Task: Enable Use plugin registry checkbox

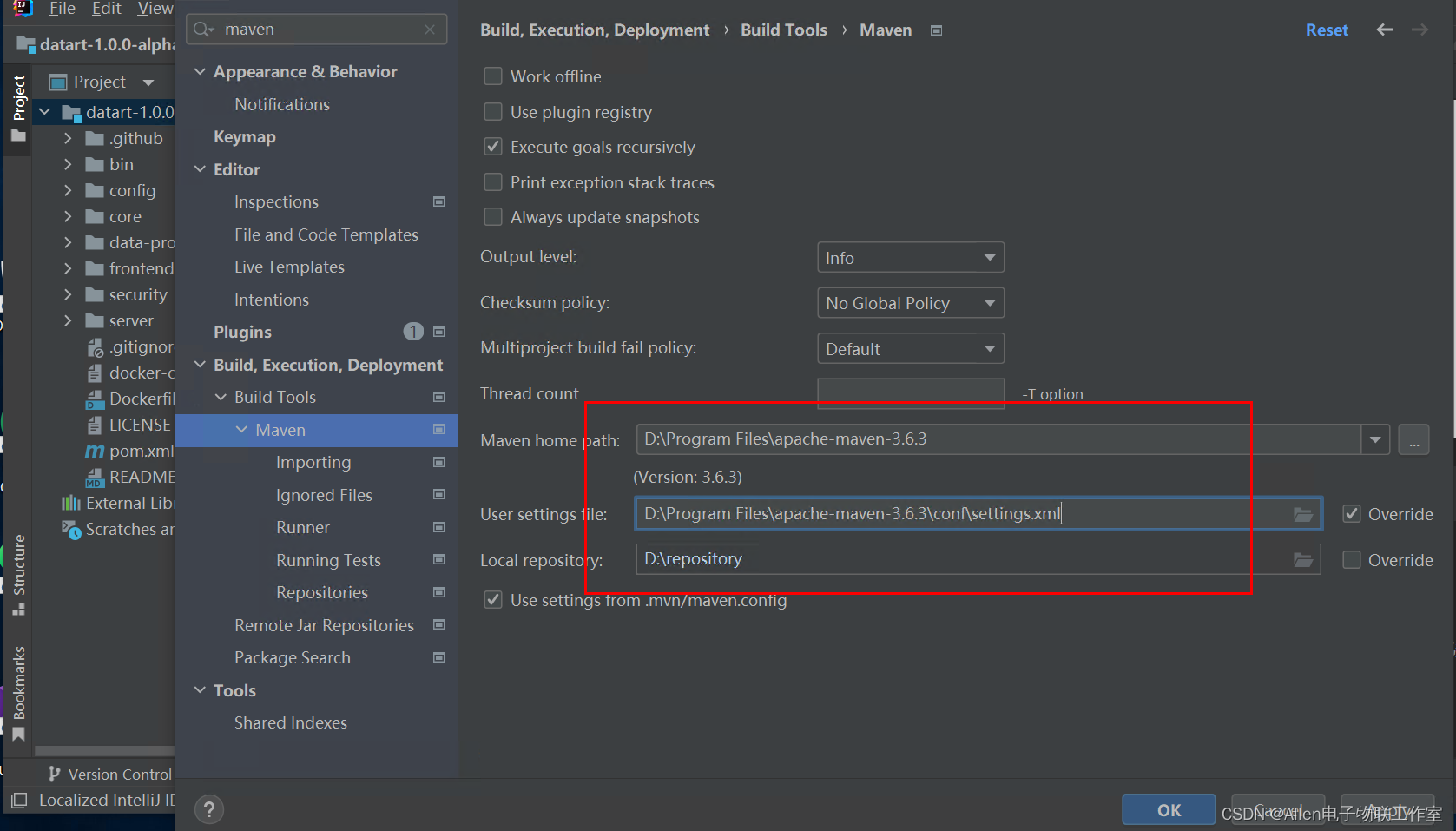Action: [493, 112]
